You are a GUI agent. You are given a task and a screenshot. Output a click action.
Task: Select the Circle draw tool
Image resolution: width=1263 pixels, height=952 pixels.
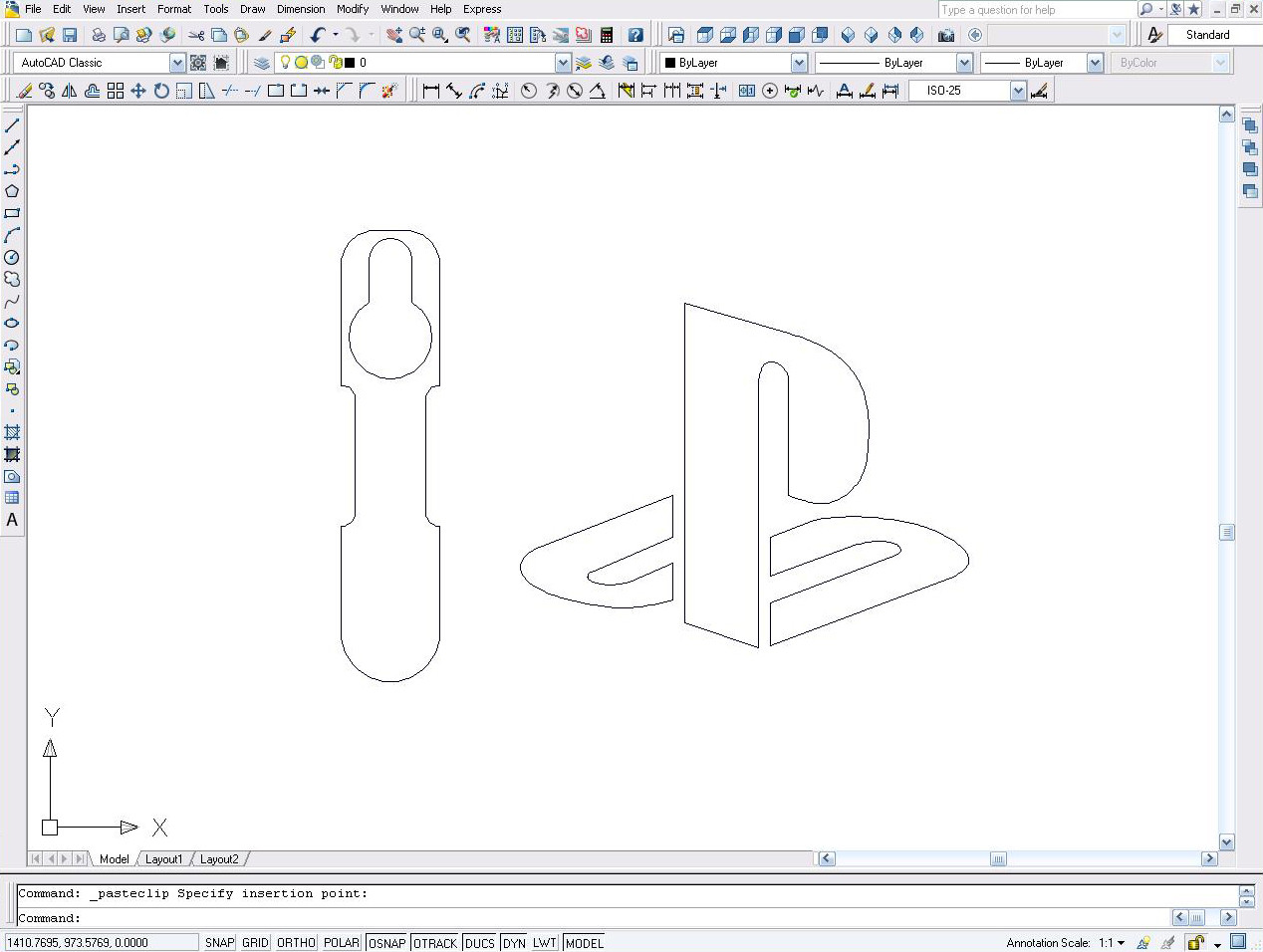pyautogui.click(x=12, y=257)
